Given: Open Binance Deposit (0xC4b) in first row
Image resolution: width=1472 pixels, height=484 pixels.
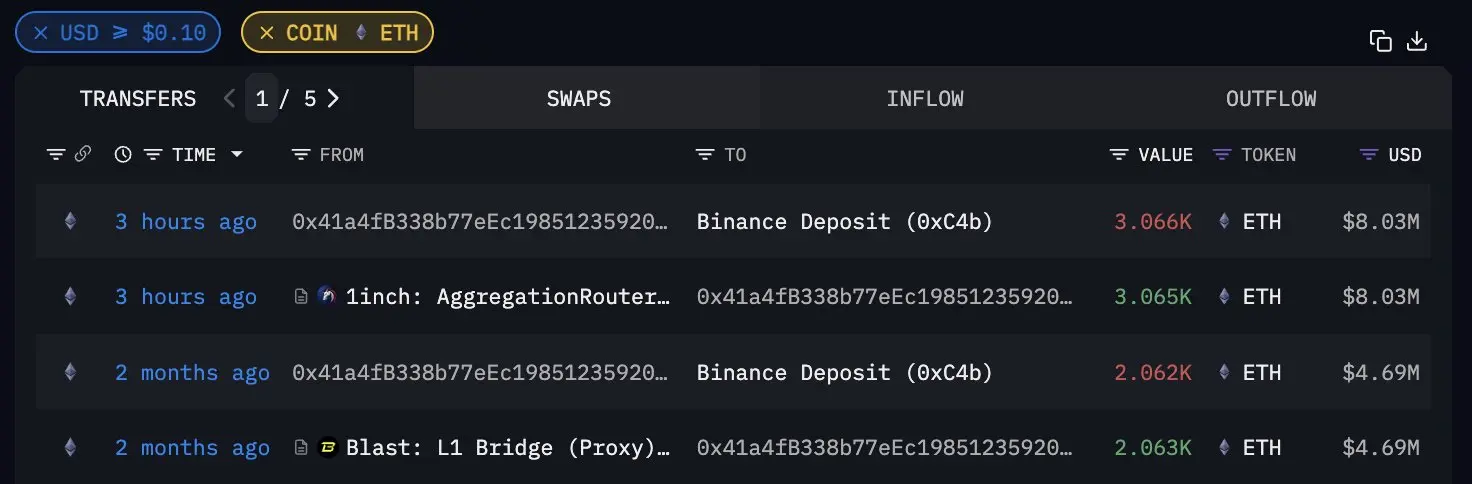Looking at the screenshot, I should pyautogui.click(x=844, y=222).
